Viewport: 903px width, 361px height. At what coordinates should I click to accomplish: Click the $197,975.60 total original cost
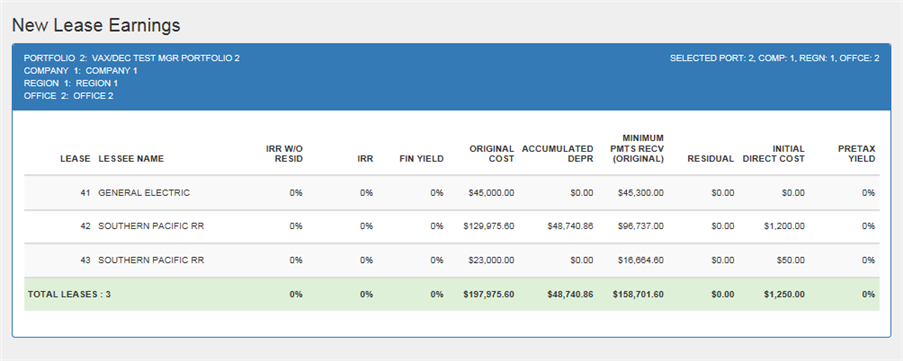pyautogui.click(x=488, y=294)
